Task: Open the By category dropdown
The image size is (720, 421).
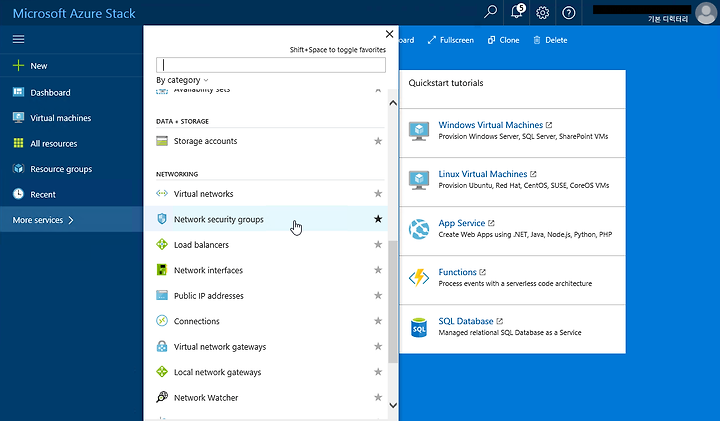Action: tap(182, 80)
